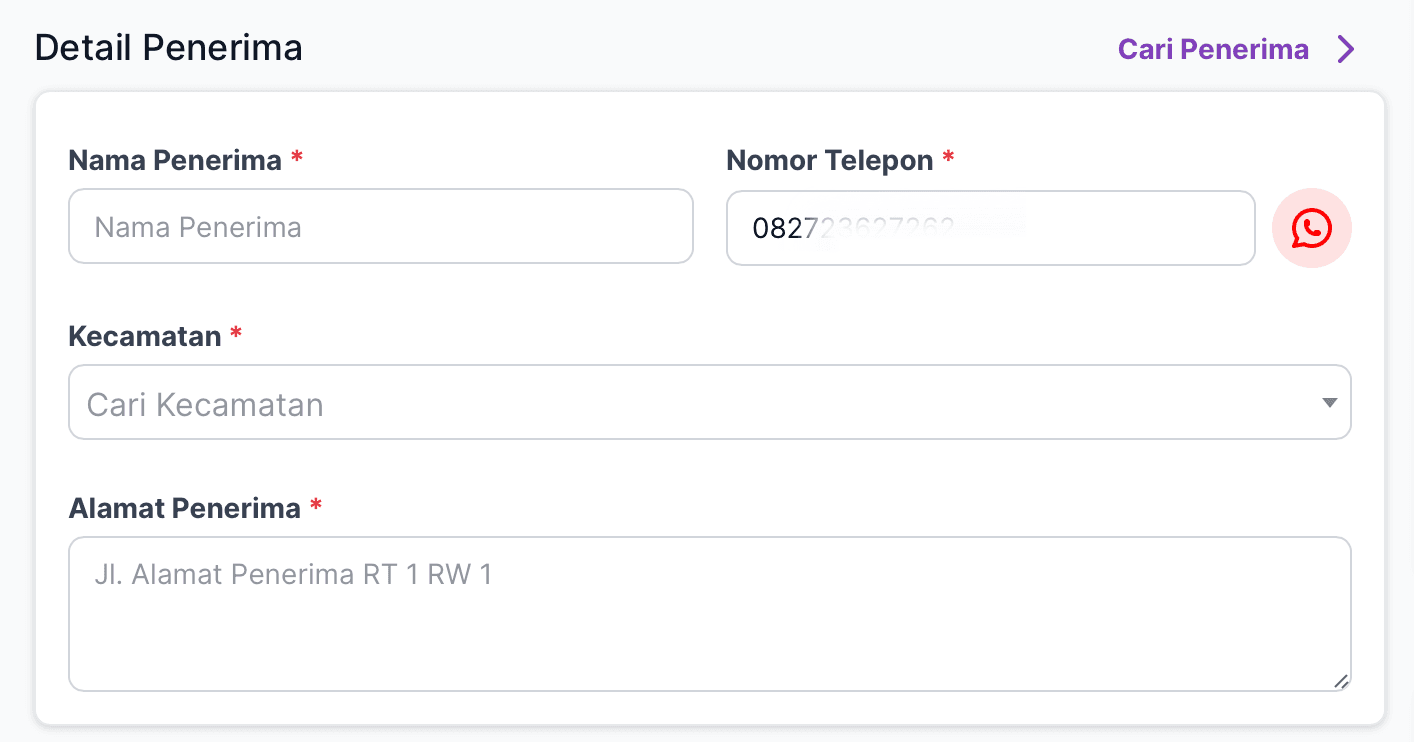Screen dimensions: 1414x742
Task: Click the Jl. Alamat Penerima placeholder text
Action: tap(293, 575)
